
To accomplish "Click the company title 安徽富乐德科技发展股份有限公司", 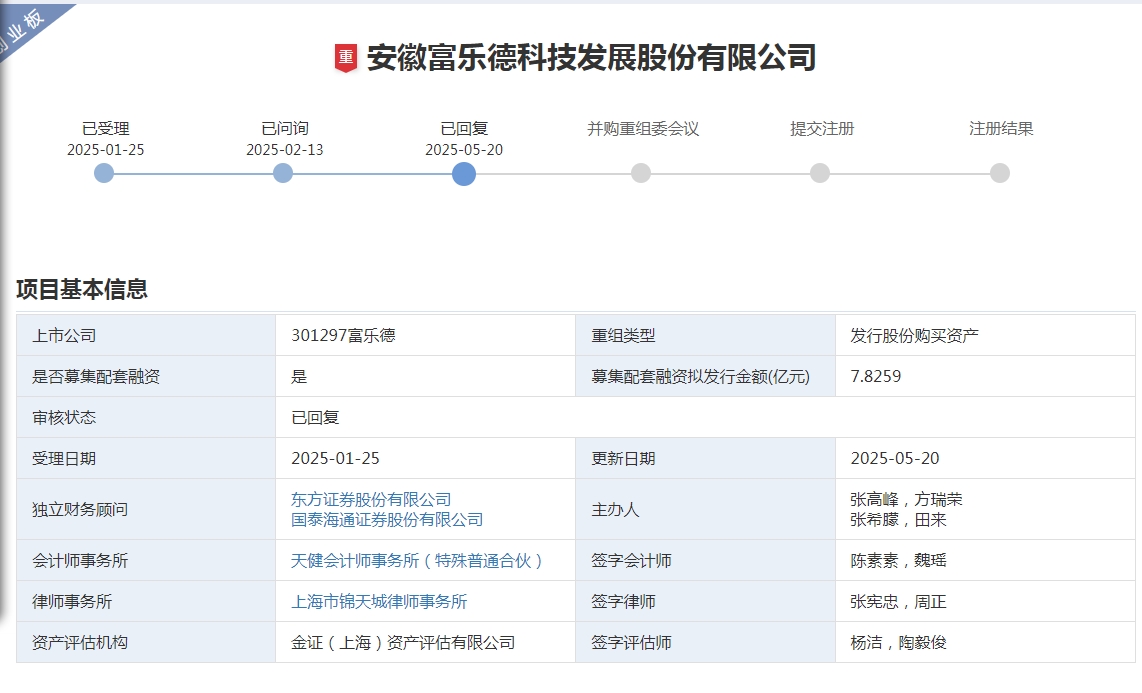I will tap(591, 58).
